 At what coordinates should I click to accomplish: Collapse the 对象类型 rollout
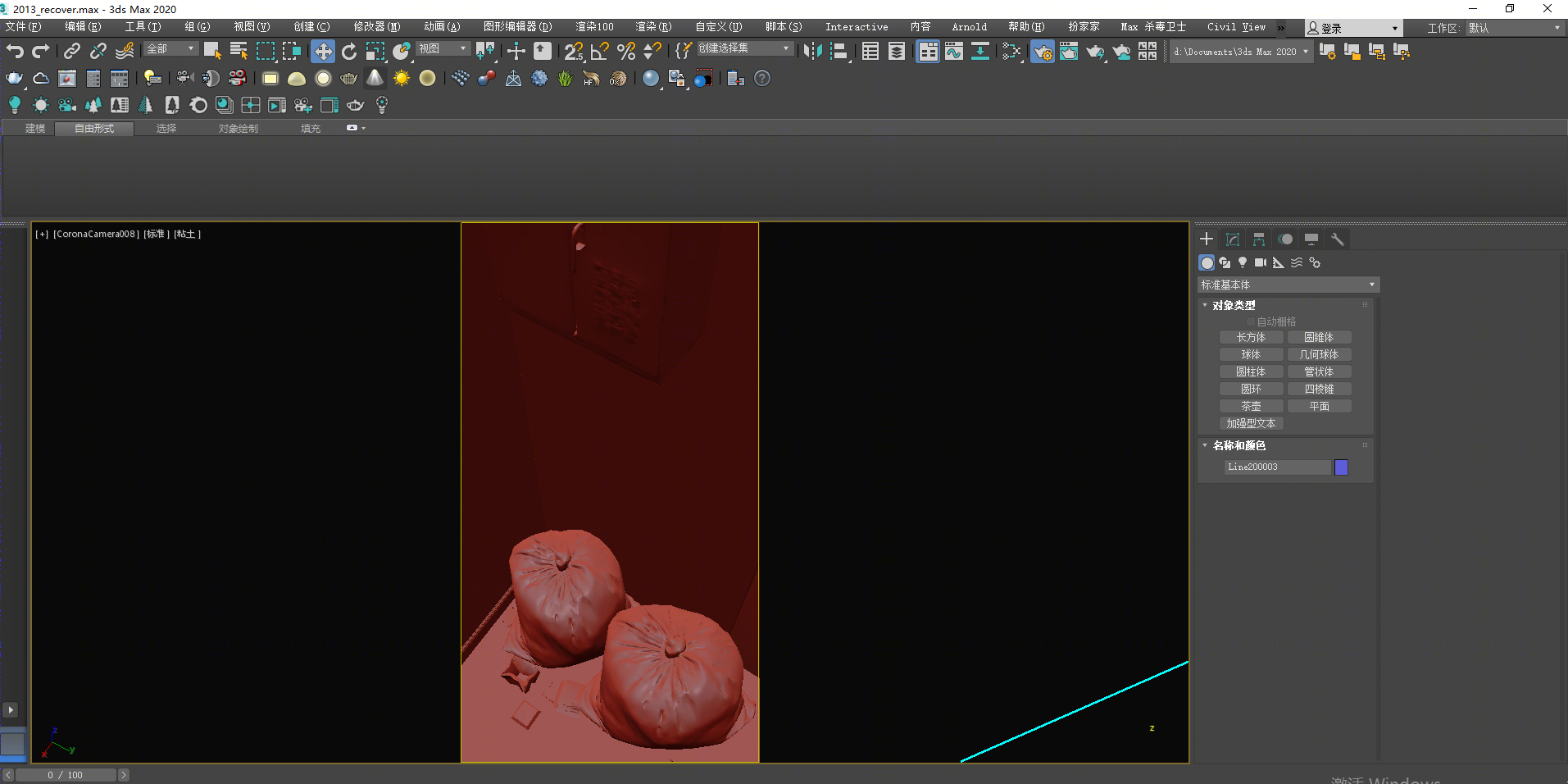[x=1234, y=305]
